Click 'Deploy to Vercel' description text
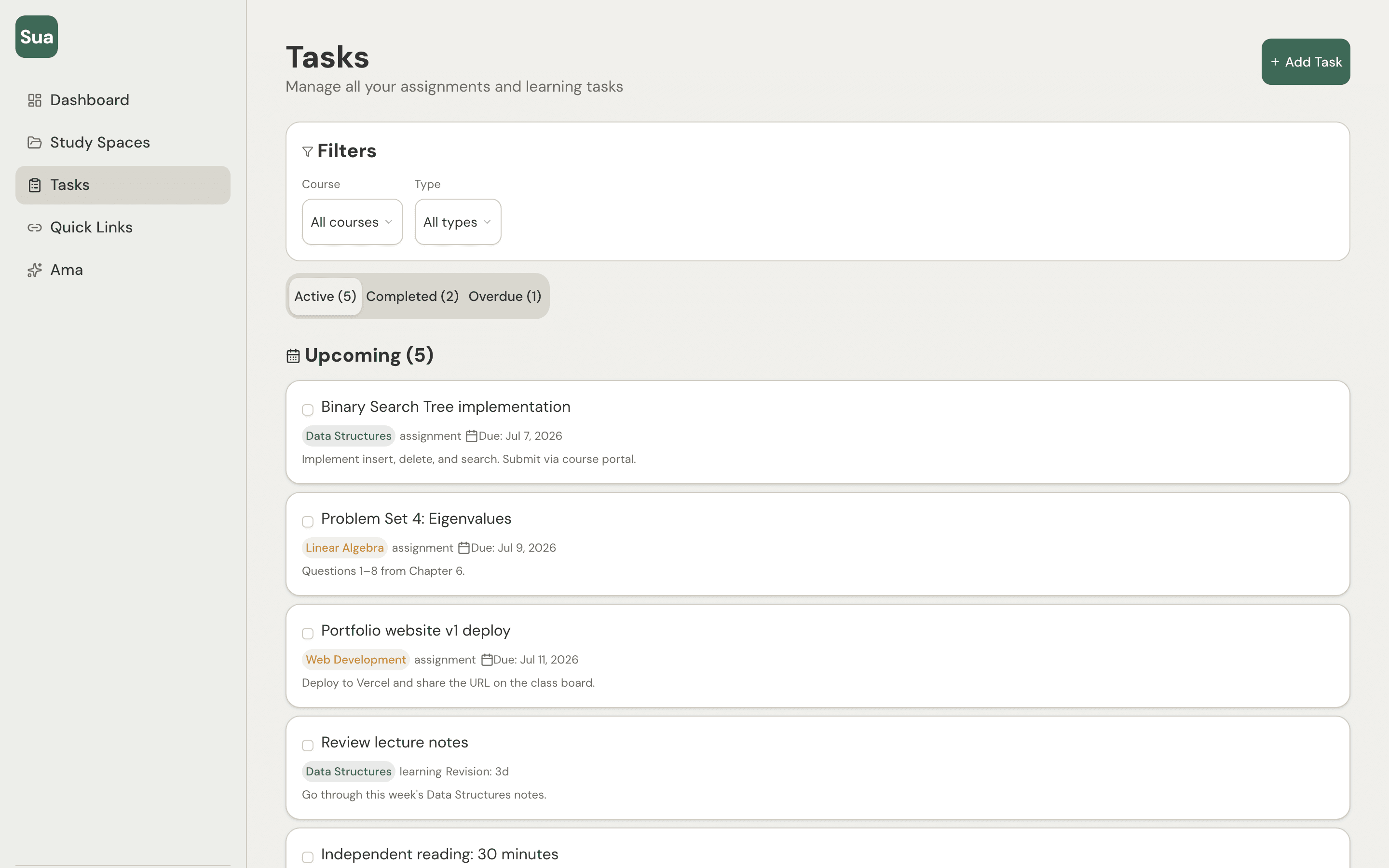This screenshot has height=868, width=1389. (x=448, y=683)
